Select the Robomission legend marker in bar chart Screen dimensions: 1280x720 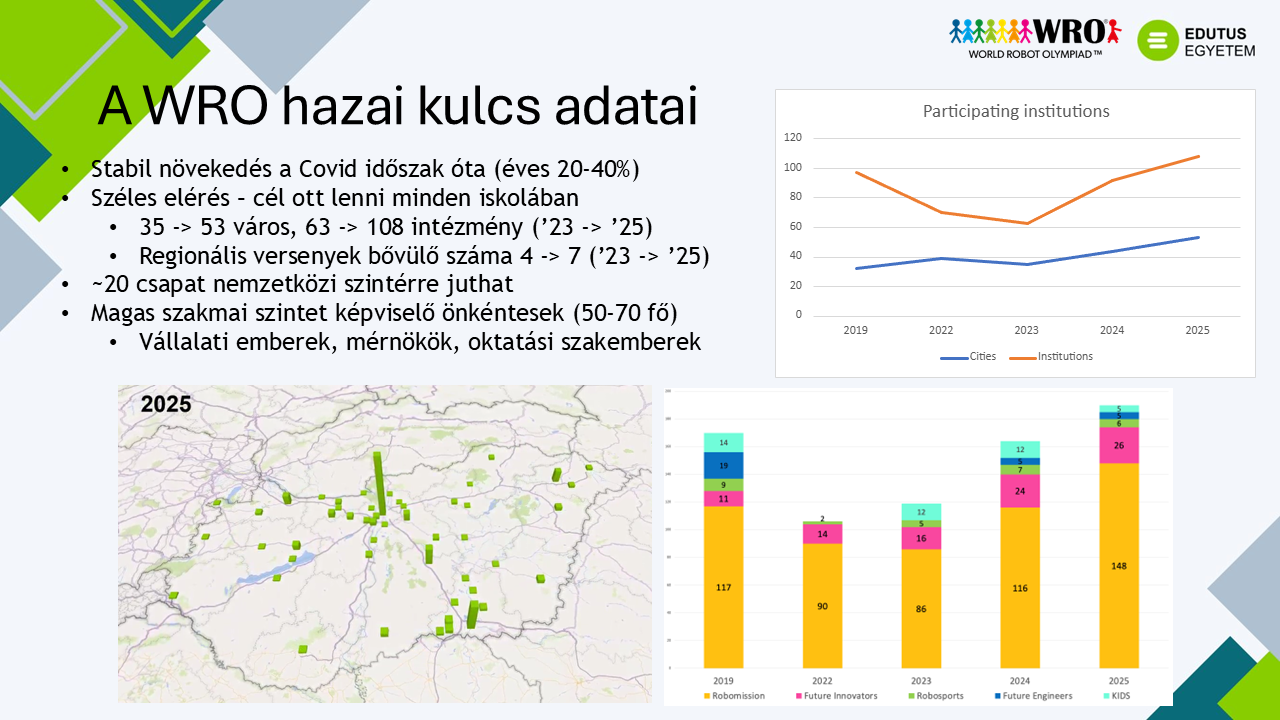pyautogui.click(x=706, y=696)
